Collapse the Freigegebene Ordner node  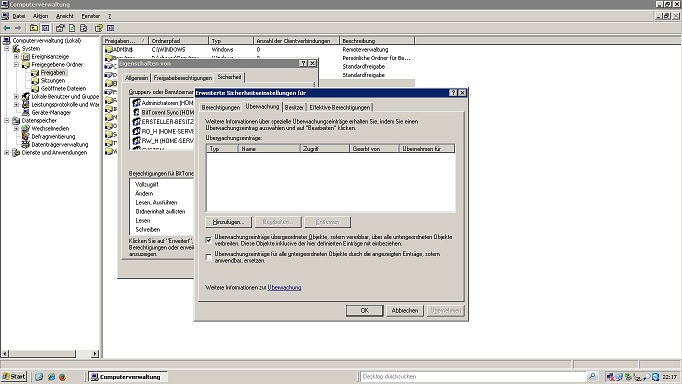click(17, 65)
